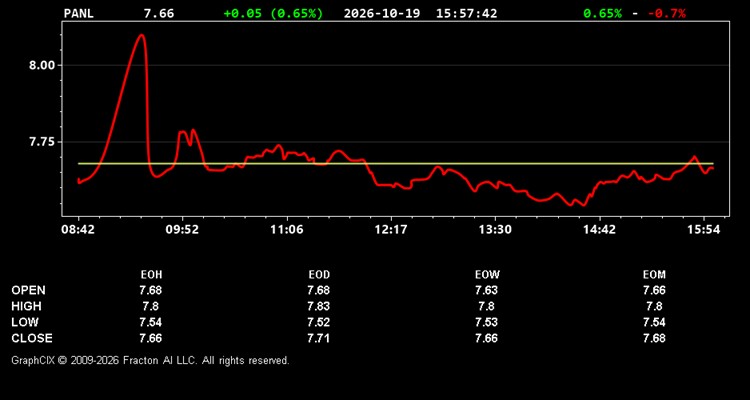The image size is (750, 400).
Task: Select the EOM column header
Action: [654, 275]
